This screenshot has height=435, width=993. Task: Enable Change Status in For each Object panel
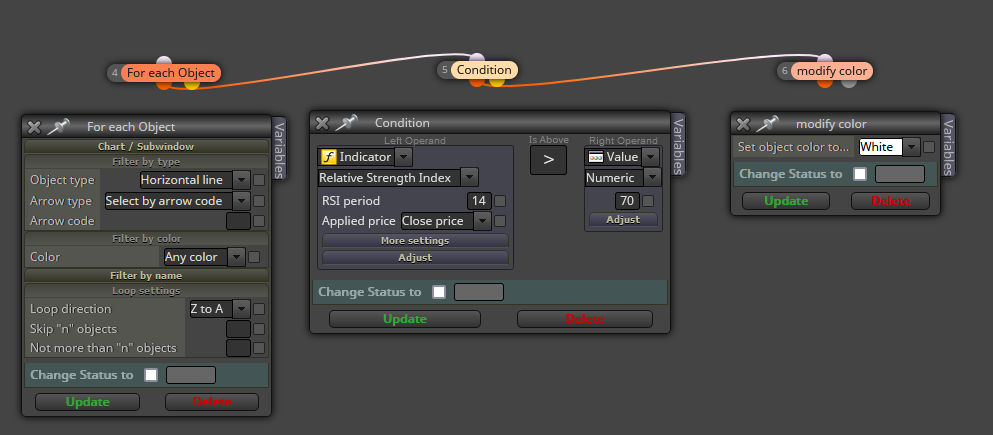click(x=151, y=375)
